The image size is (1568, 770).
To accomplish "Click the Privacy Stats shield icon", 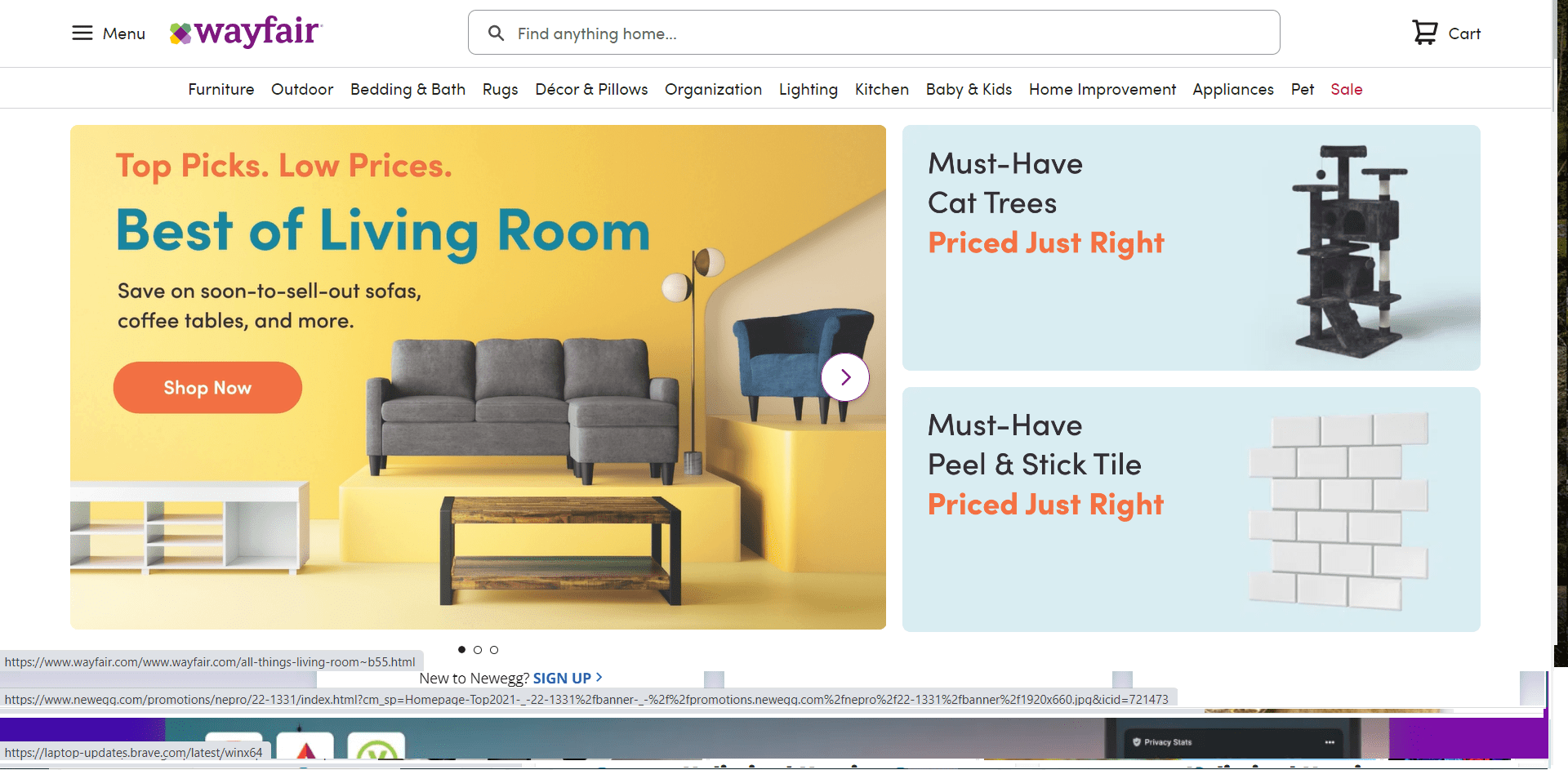I will tap(1137, 742).
